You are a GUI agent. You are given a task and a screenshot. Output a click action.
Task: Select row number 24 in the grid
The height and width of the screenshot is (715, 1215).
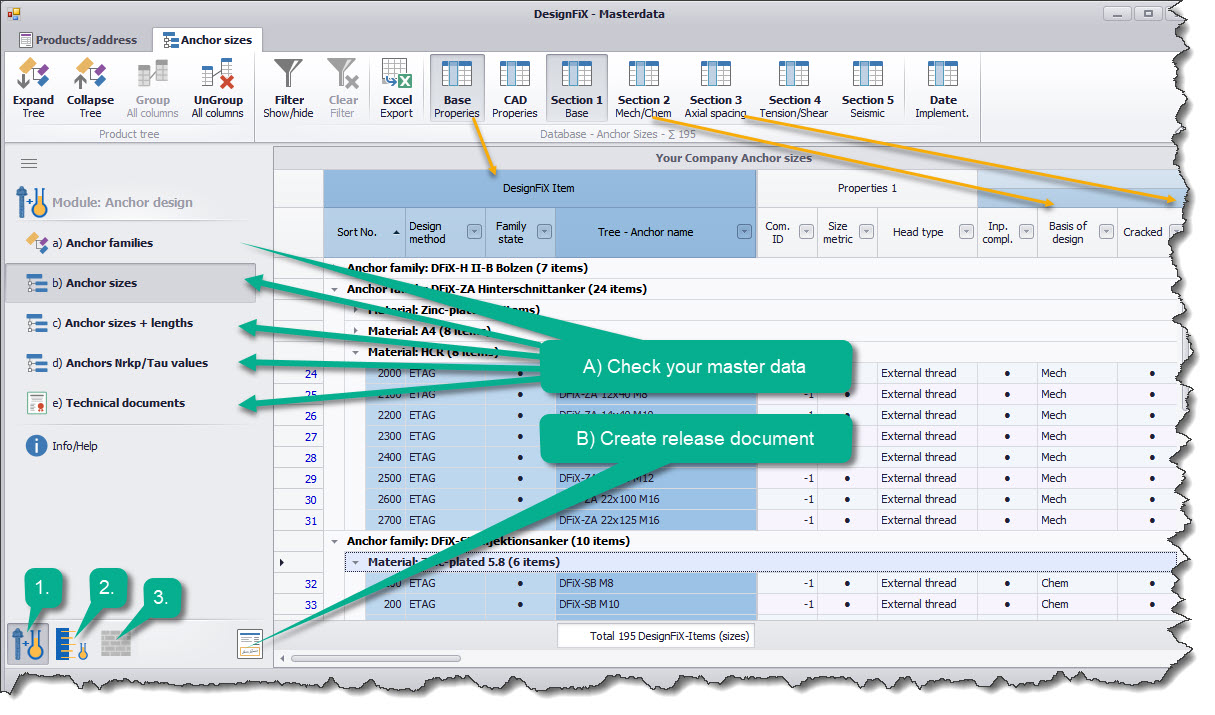point(310,373)
